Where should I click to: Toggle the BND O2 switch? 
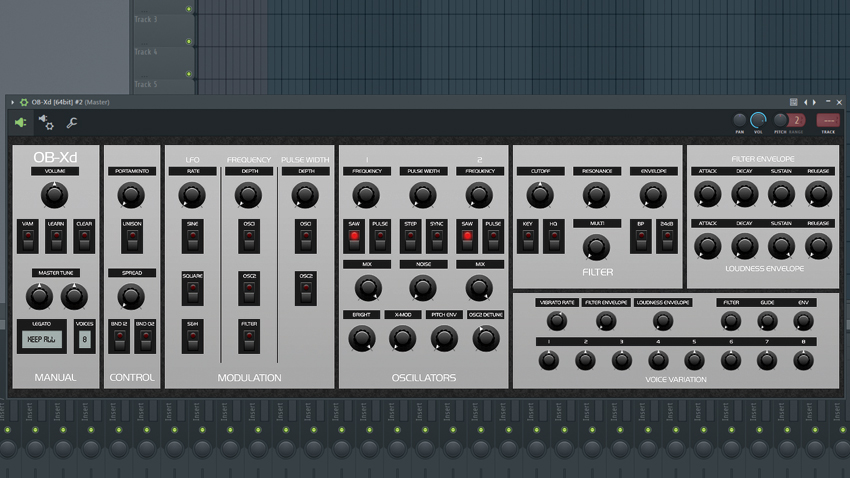(x=145, y=337)
